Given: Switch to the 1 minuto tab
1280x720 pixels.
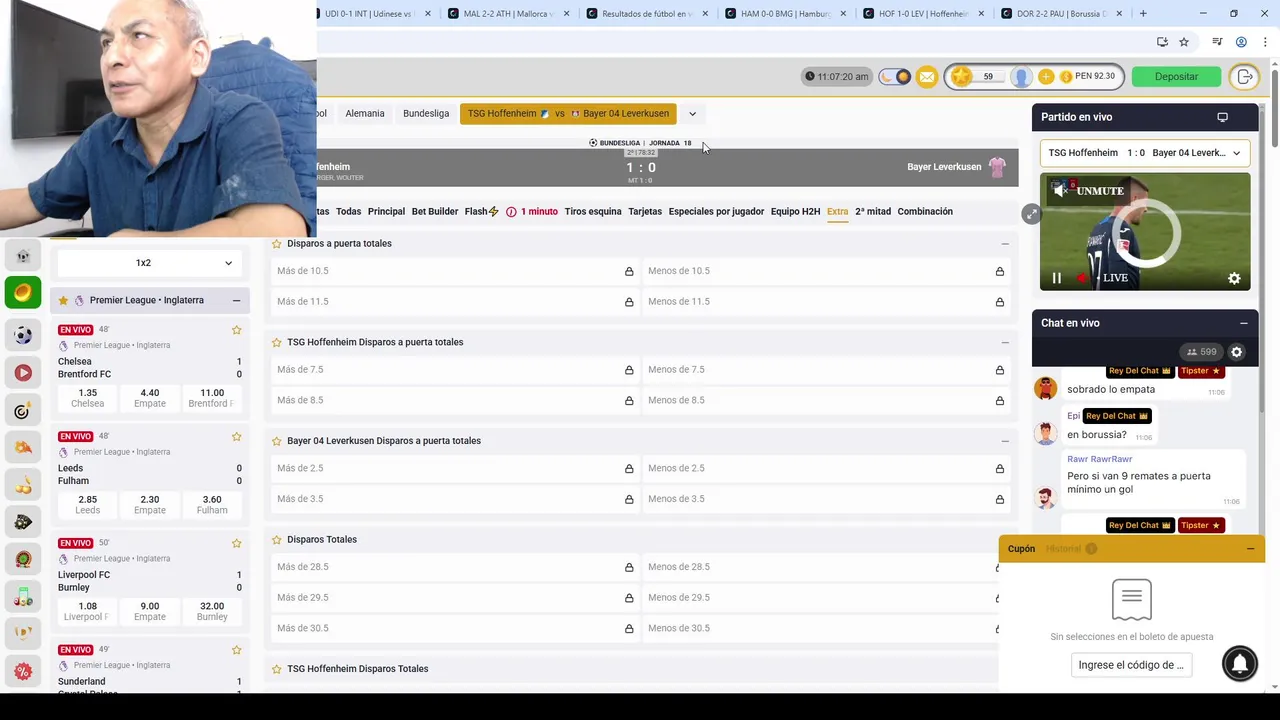Looking at the screenshot, I should point(532,212).
